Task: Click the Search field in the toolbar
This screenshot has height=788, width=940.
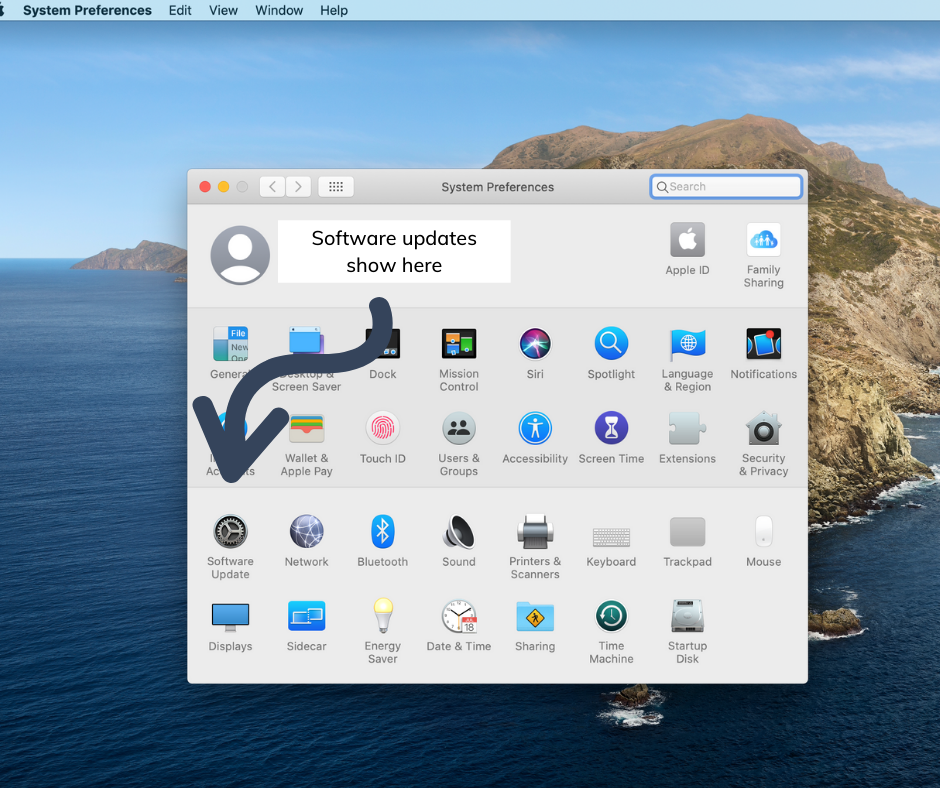Action: tap(726, 187)
